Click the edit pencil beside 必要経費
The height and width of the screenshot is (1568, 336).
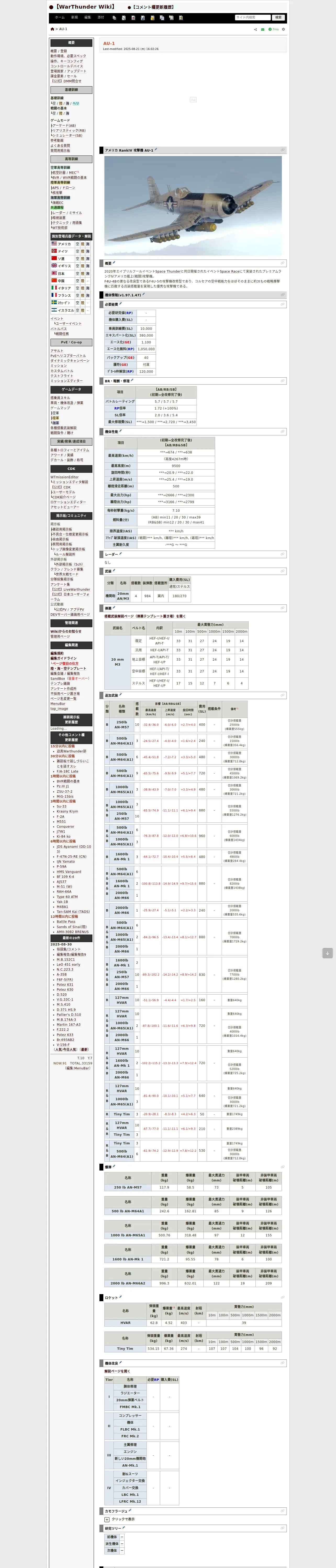pos(120,304)
